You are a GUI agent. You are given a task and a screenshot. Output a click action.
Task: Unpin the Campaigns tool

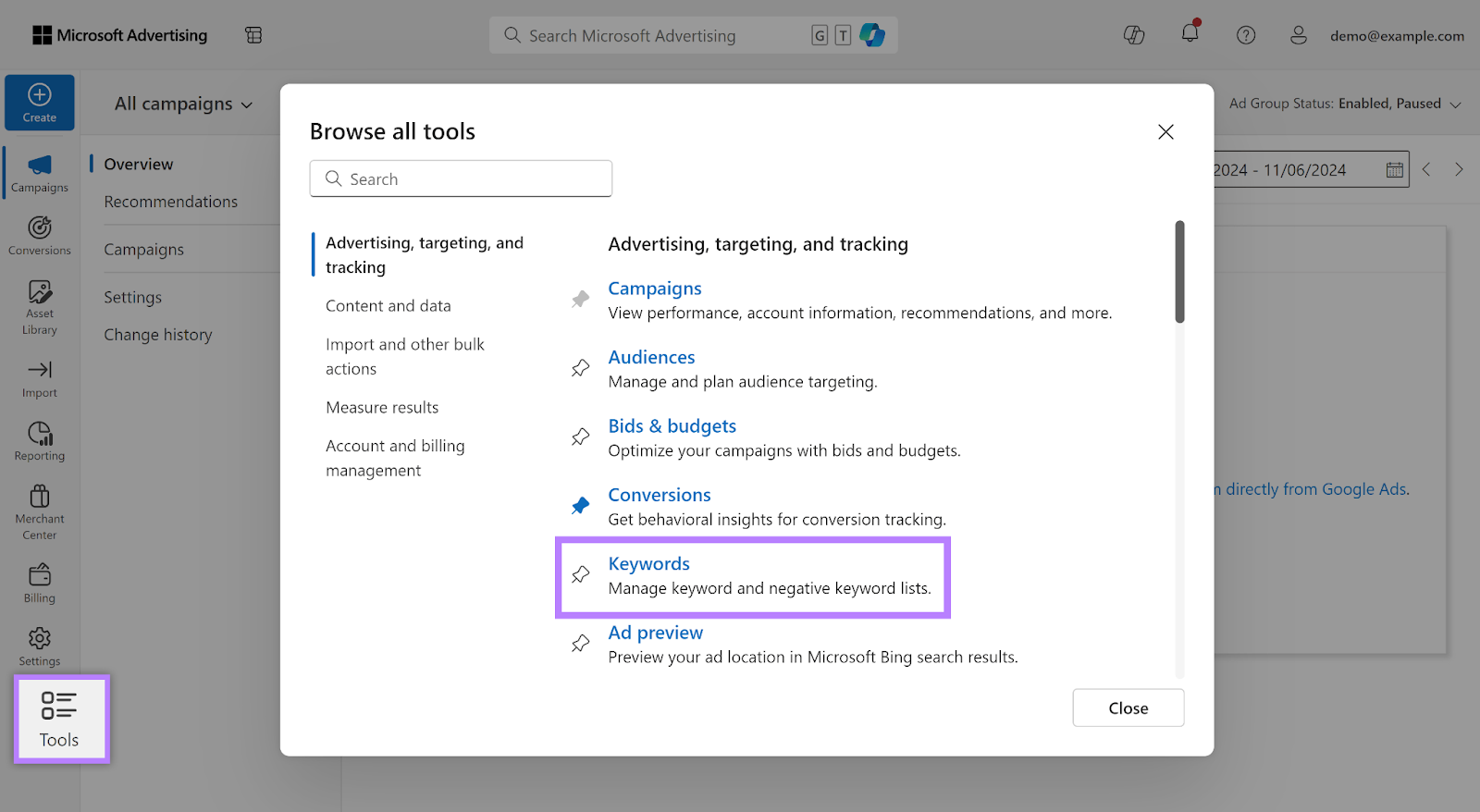580,299
